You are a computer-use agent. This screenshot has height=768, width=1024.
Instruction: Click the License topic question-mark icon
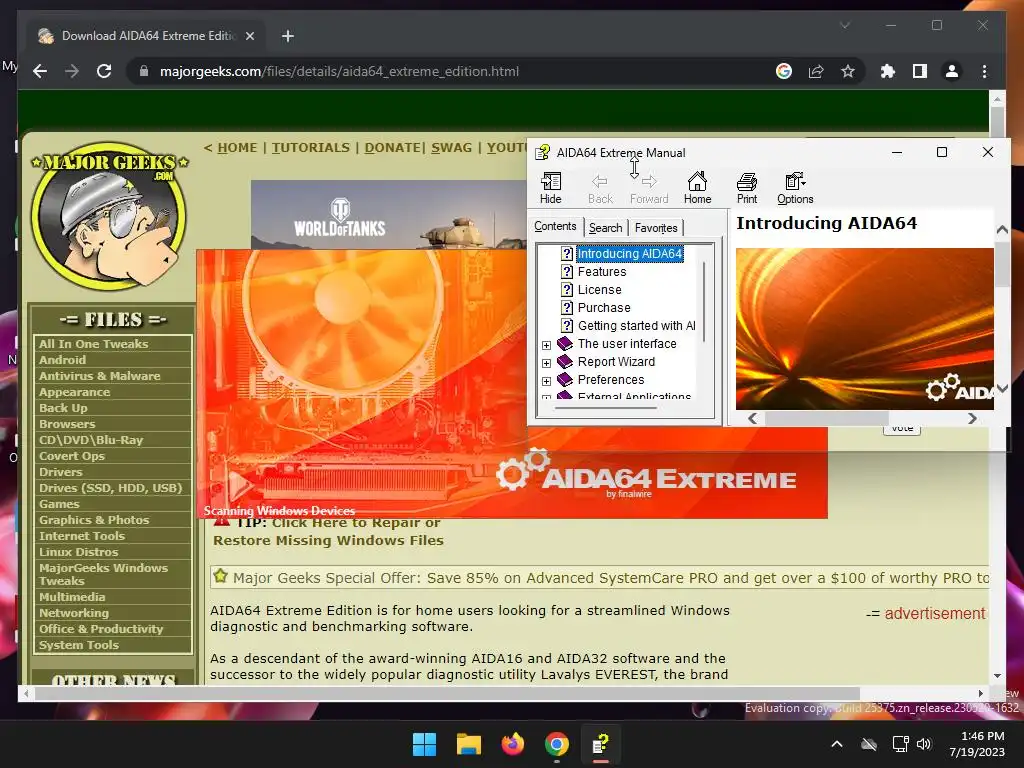pos(567,289)
